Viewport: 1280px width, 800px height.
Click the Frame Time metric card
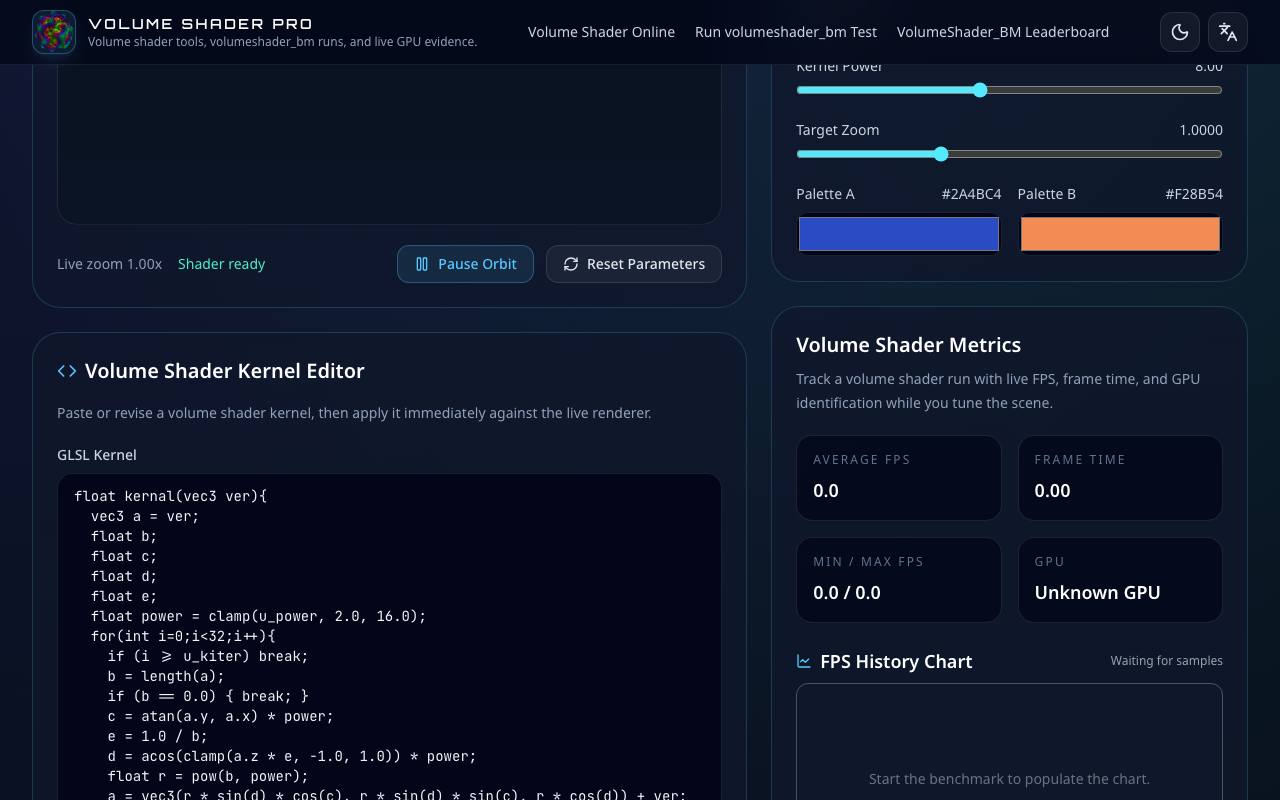pos(1120,478)
